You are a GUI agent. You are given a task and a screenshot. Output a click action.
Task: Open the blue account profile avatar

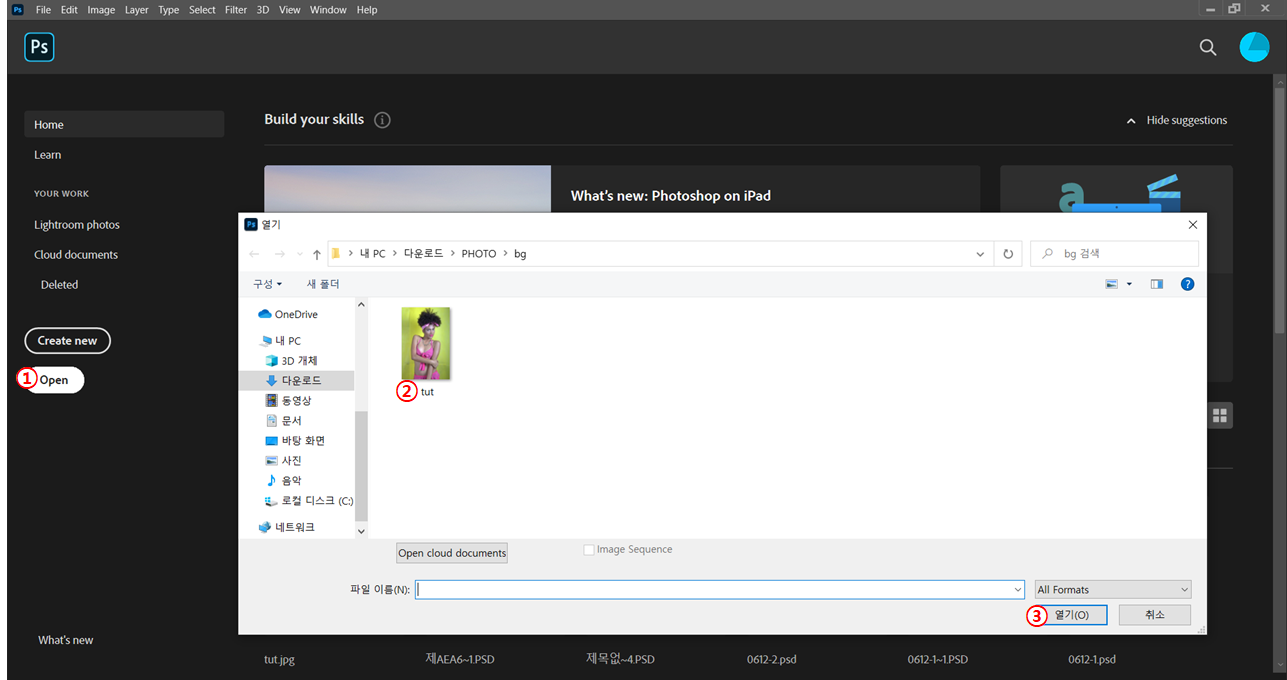coord(1254,47)
